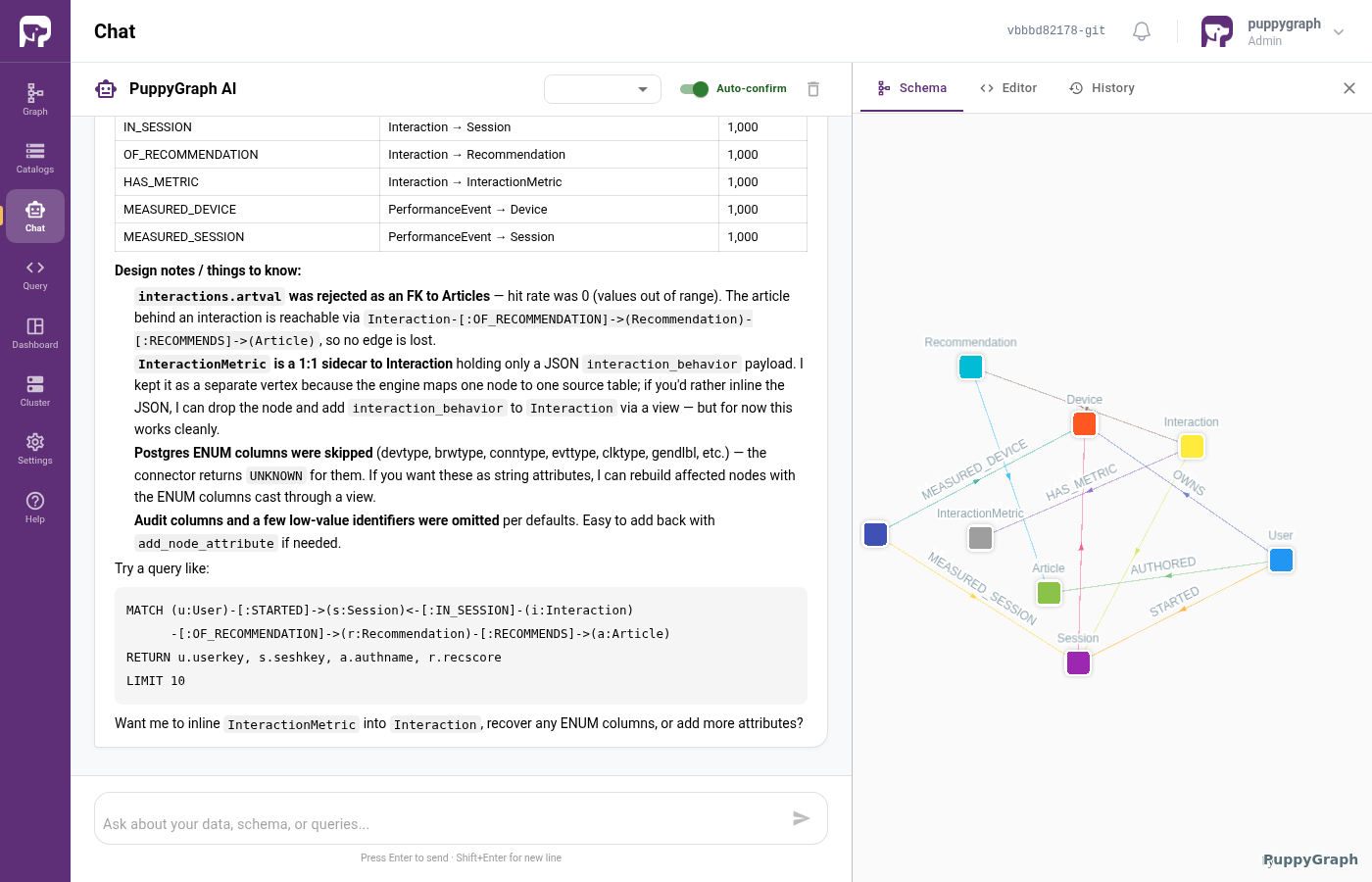Close the schema side panel
This screenshot has height=882, width=1372.
[x=1349, y=88]
